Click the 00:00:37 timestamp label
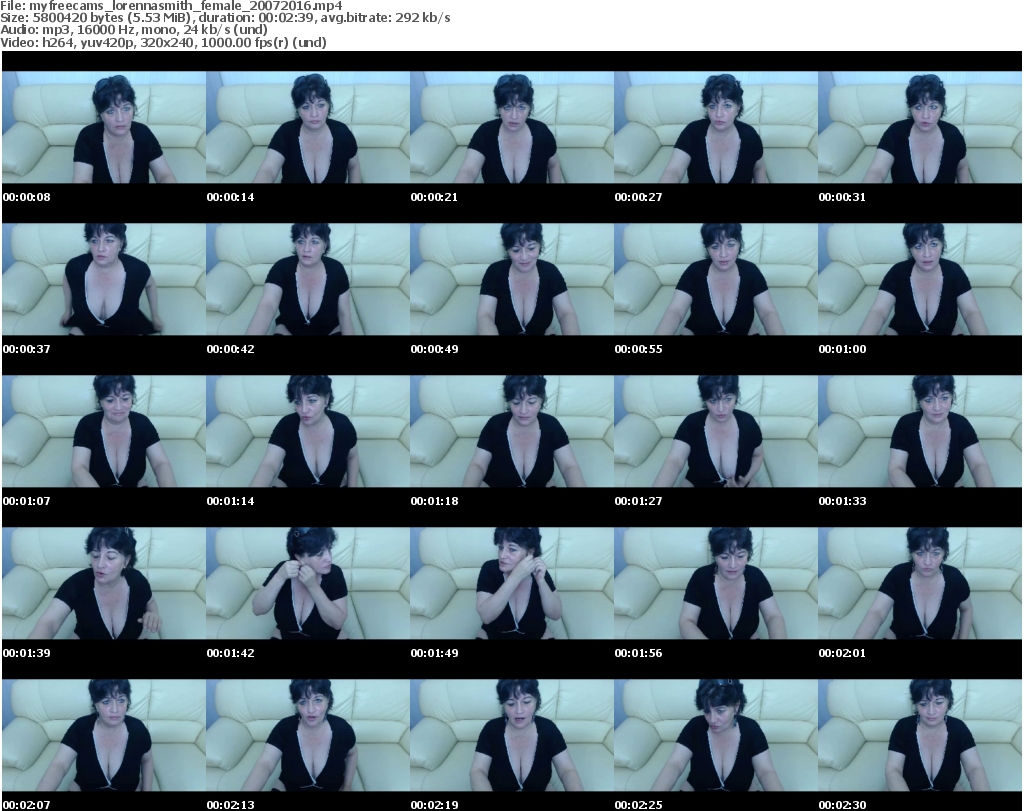 27,349
